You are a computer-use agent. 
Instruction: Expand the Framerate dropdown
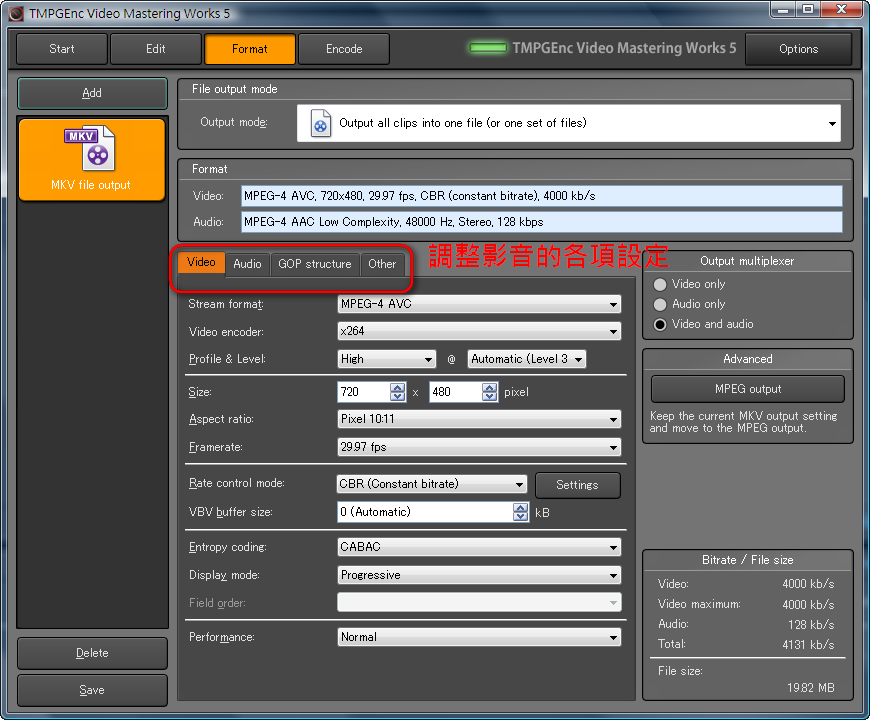pos(479,447)
